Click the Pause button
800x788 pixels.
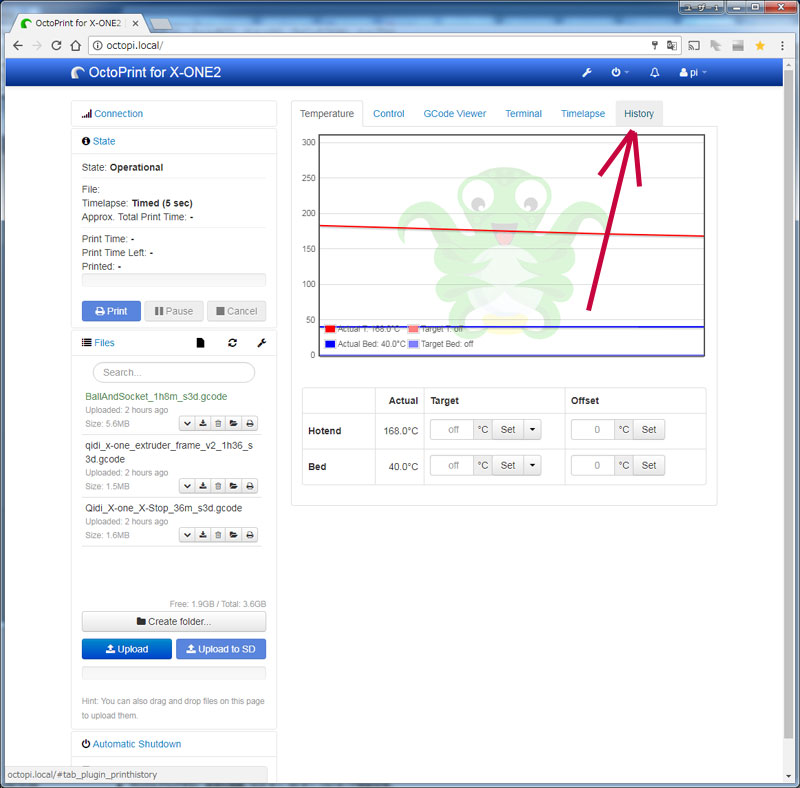[x=174, y=311]
